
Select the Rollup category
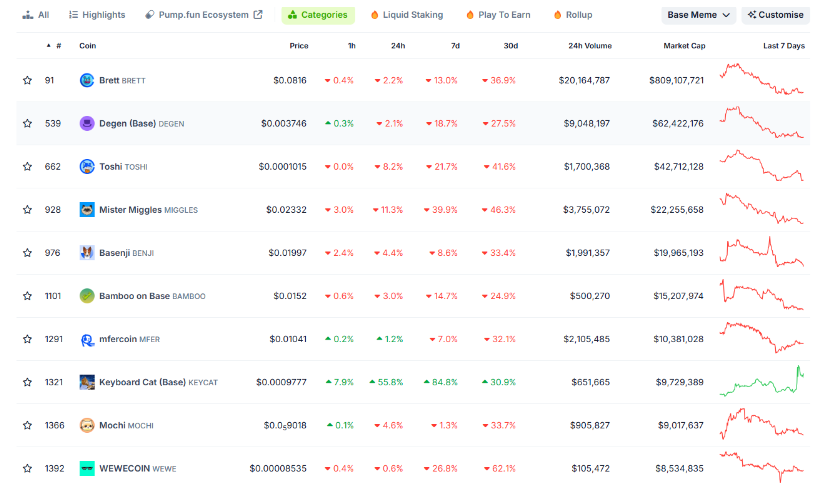coord(573,15)
